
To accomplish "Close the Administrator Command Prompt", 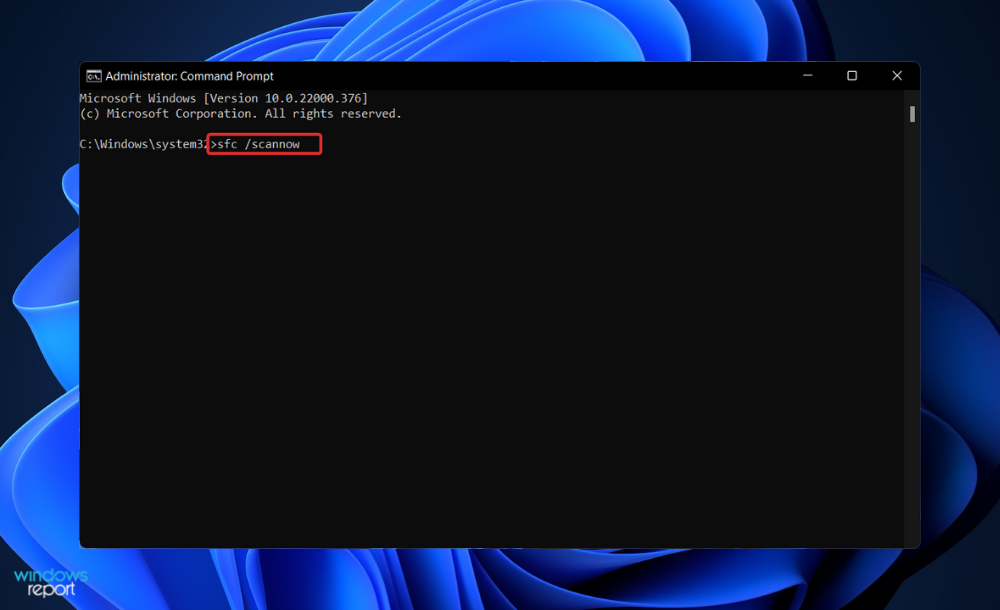I will [897, 76].
